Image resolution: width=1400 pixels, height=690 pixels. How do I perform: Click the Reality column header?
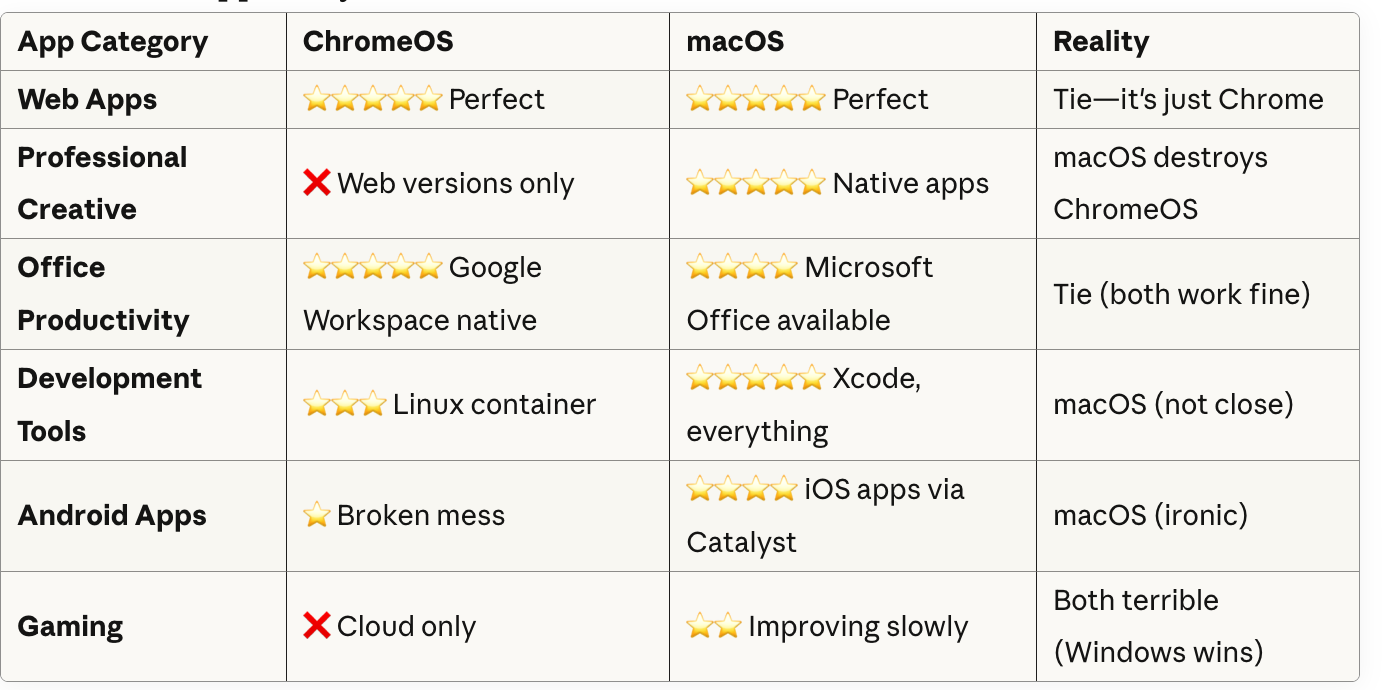(1101, 42)
